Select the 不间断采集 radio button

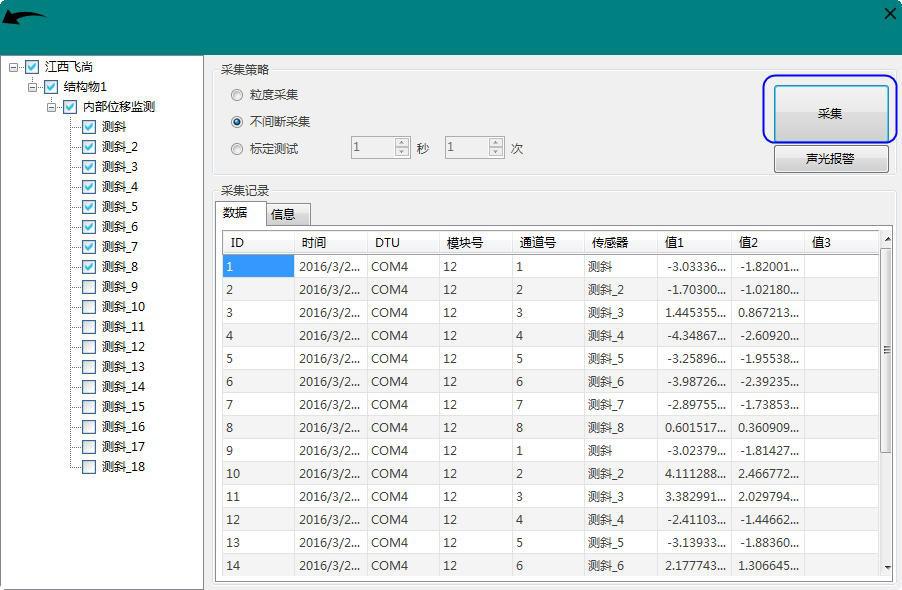click(x=236, y=122)
